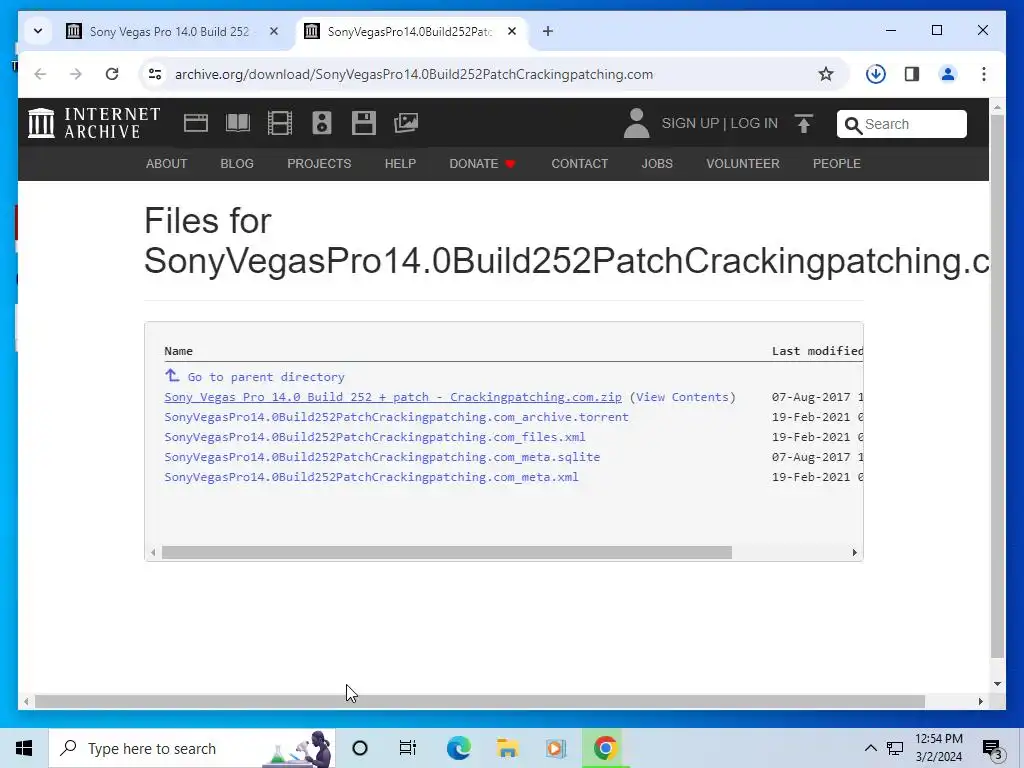Viewport: 1024px width, 768px height.
Task: Click the magnifier icon in Search box
Action: pos(853,125)
